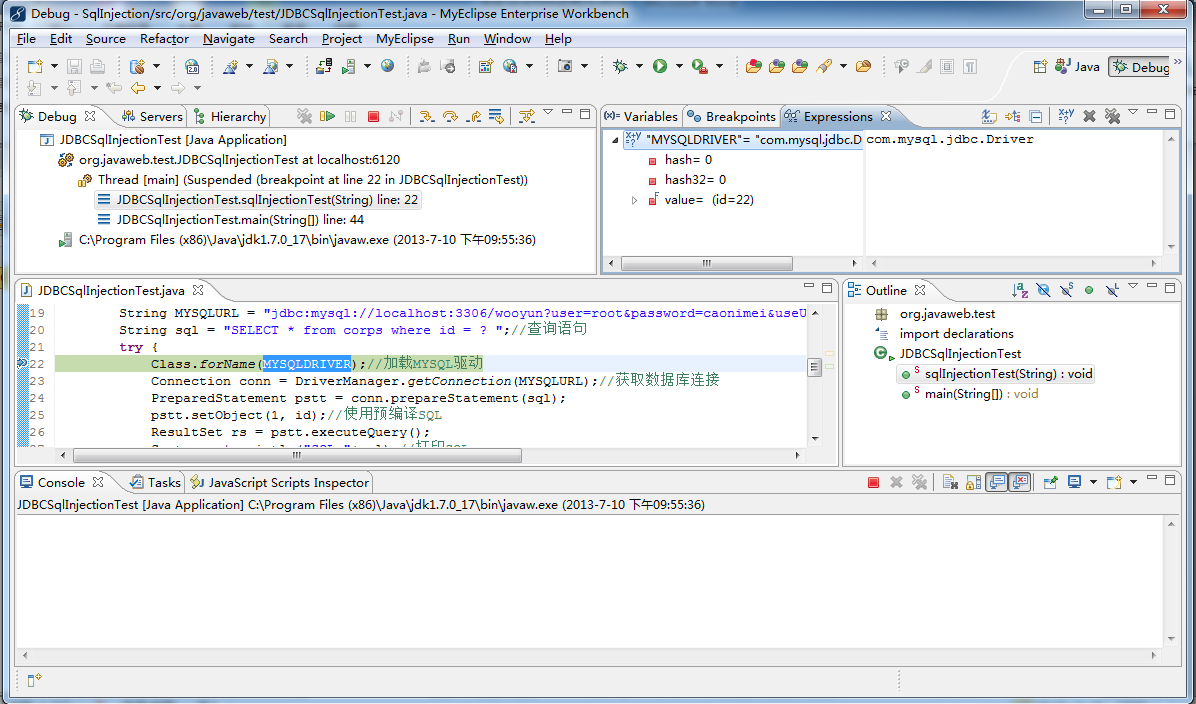Viewport: 1196px width, 704px height.
Task: Open dropdown next to New wizard icon
Action: (54, 66)
